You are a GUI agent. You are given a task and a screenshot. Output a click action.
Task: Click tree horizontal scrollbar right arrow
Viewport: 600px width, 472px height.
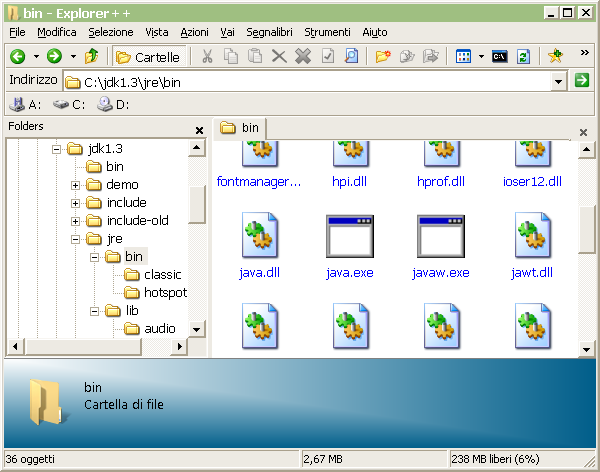point(179,346)
